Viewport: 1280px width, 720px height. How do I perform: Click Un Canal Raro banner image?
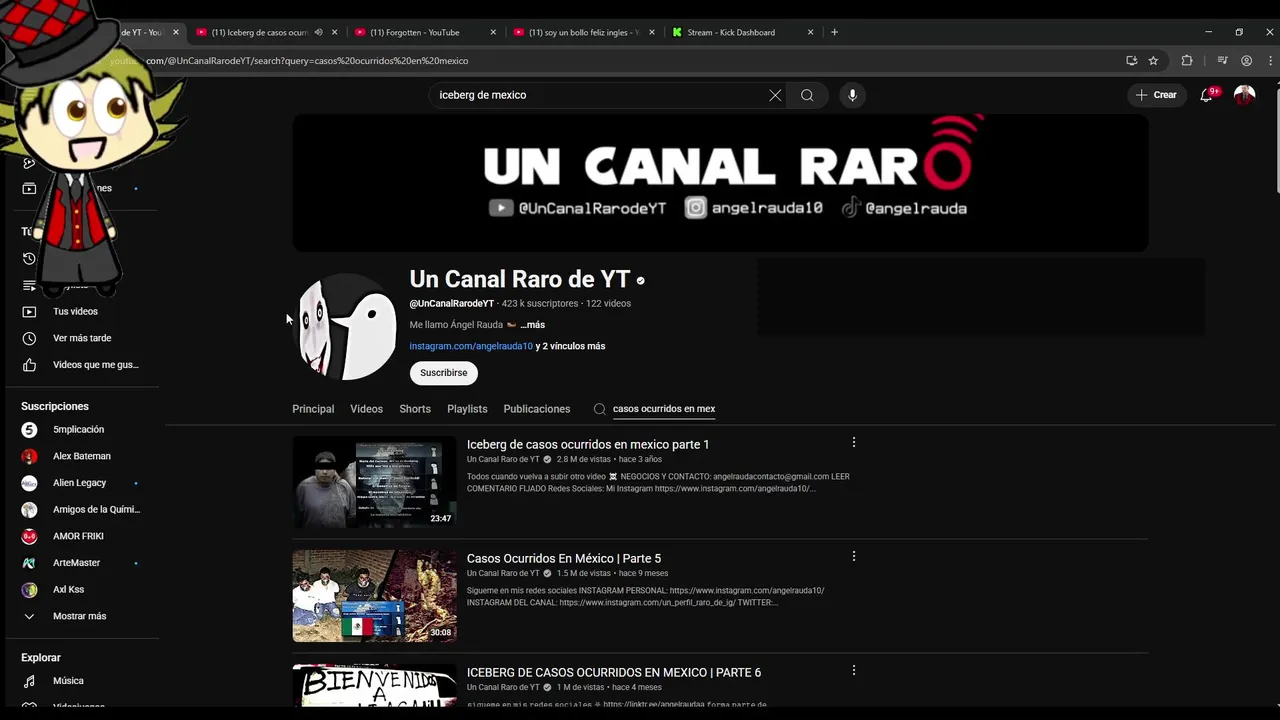[720, 183]
